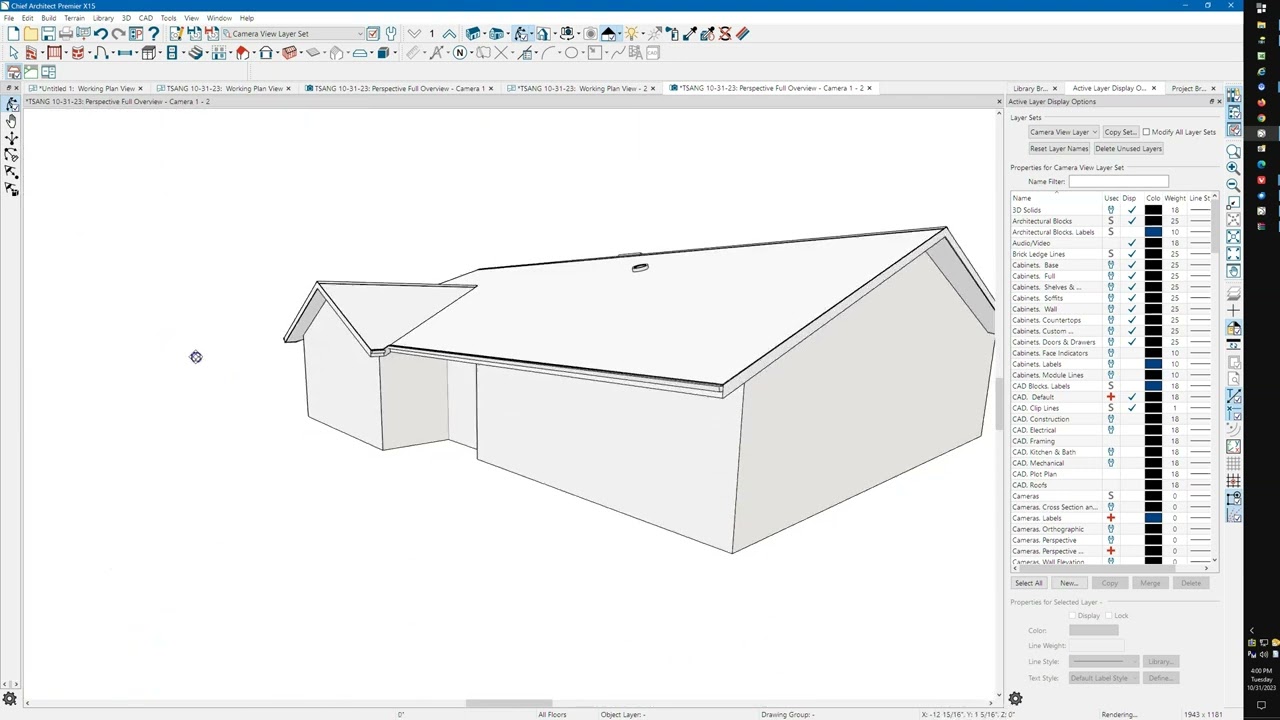The height and width of the screenshot is (720, 1280).
Task: Click the Copy Set... button
Action: [1120, 132]
